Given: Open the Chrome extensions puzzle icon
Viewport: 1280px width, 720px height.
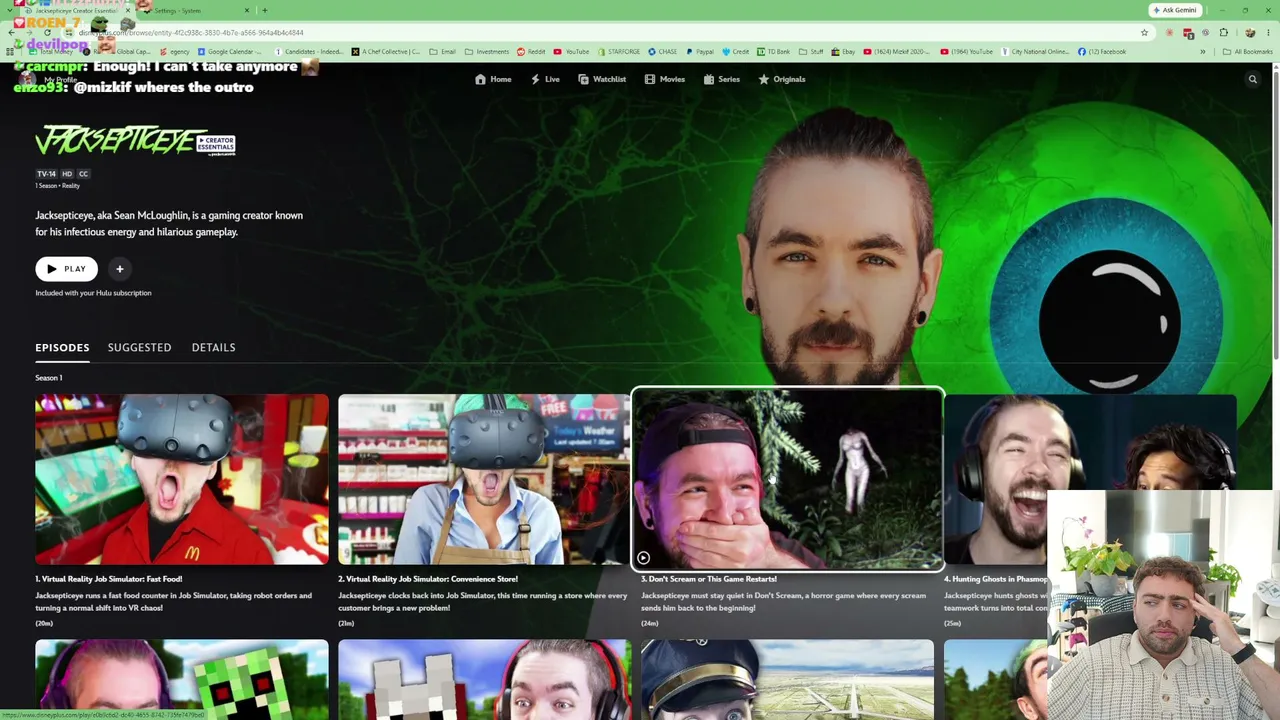Looking at the screenshot, I should [1223, 33].
